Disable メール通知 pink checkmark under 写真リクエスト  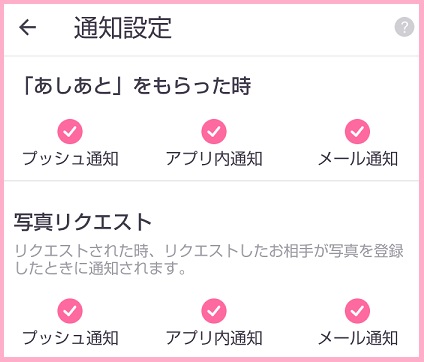357,311
